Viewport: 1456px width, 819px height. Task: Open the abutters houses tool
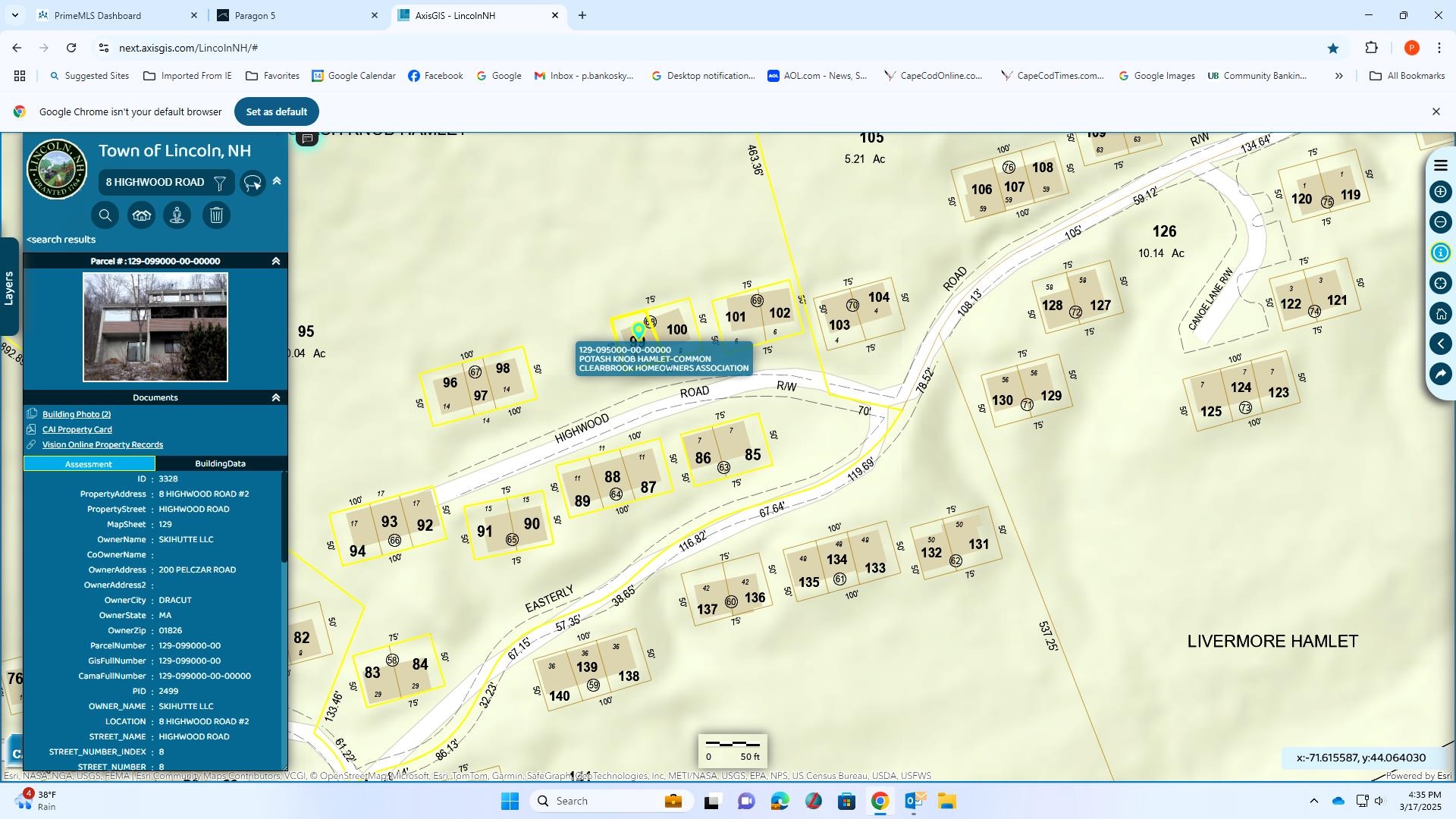coord(141,215)
